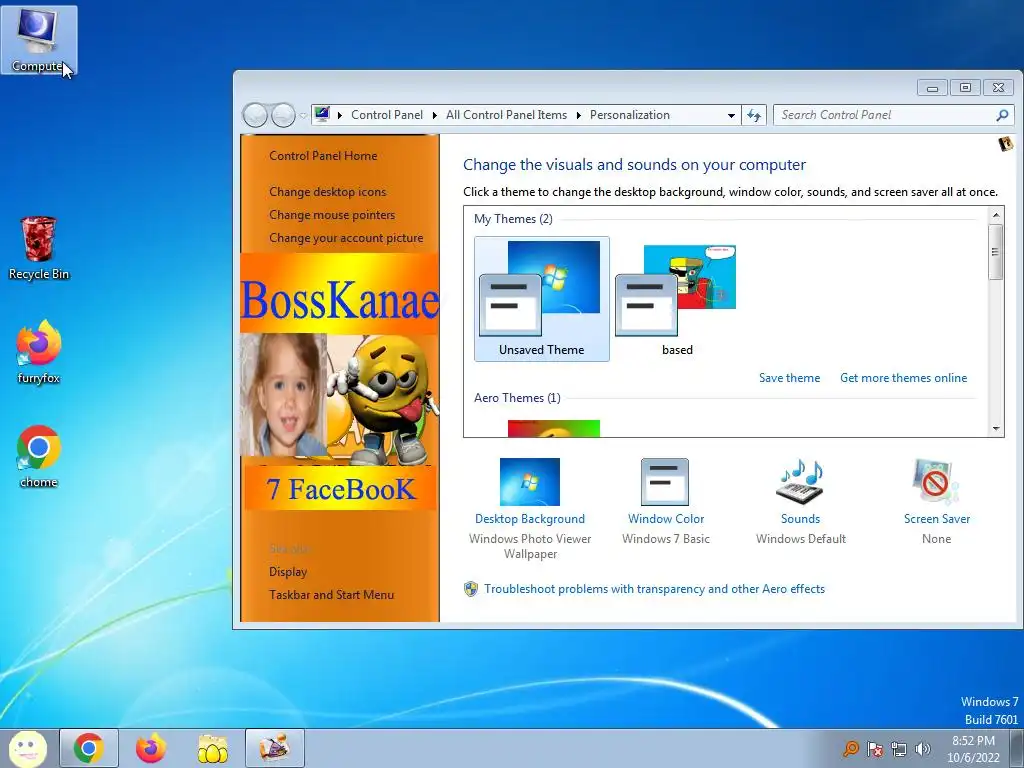The height and width of the screenshot is (768, 1024).
Task: Open Control Panel Home
Action: click(x=323, y=156)
